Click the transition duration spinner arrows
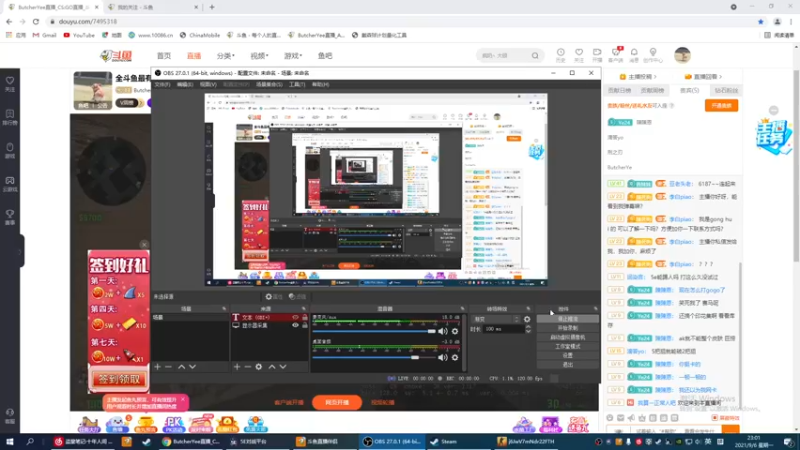This screenshot has height=450, width=800. coord(528,329)
